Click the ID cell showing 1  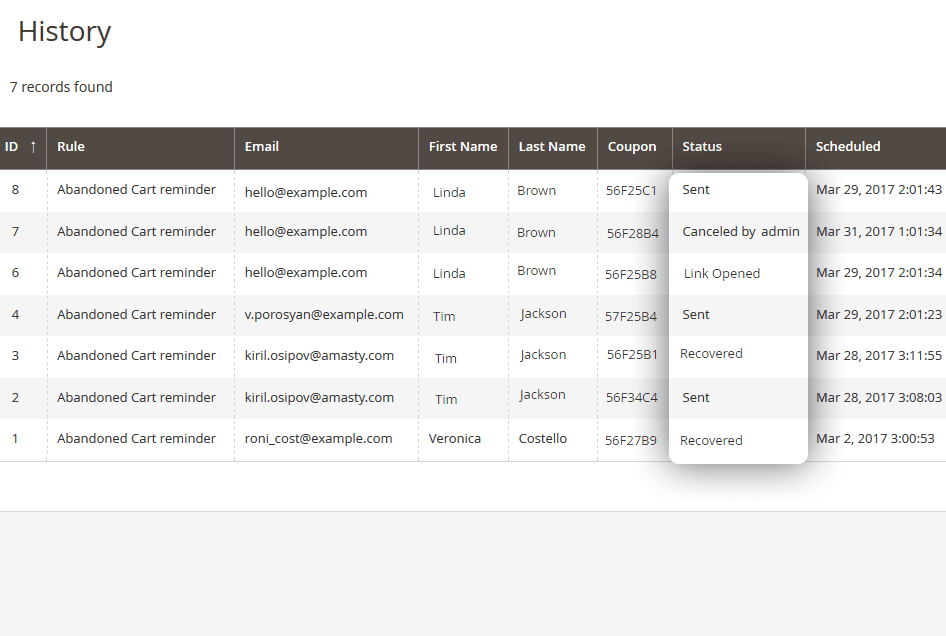15,439
